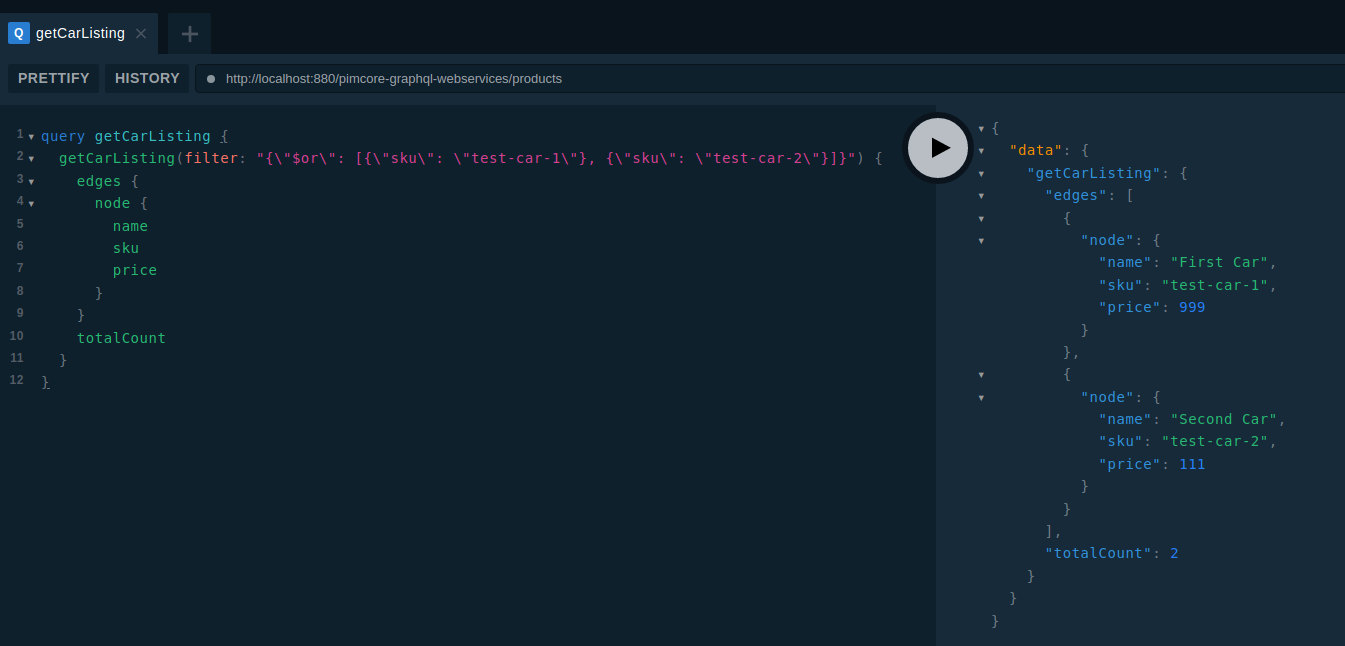This screenshot has width=1345, height=646.
Task: Click the "test-car-2" sku value in response
Action: pos(1215,441)
